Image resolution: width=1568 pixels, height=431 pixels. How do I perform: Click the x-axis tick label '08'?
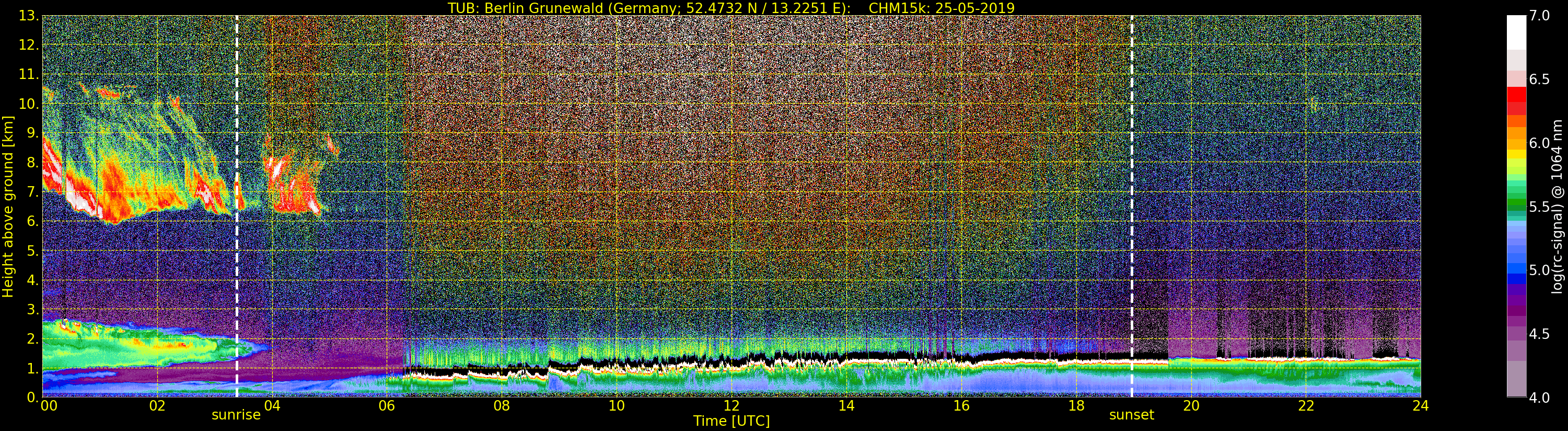tap(502, 406)
